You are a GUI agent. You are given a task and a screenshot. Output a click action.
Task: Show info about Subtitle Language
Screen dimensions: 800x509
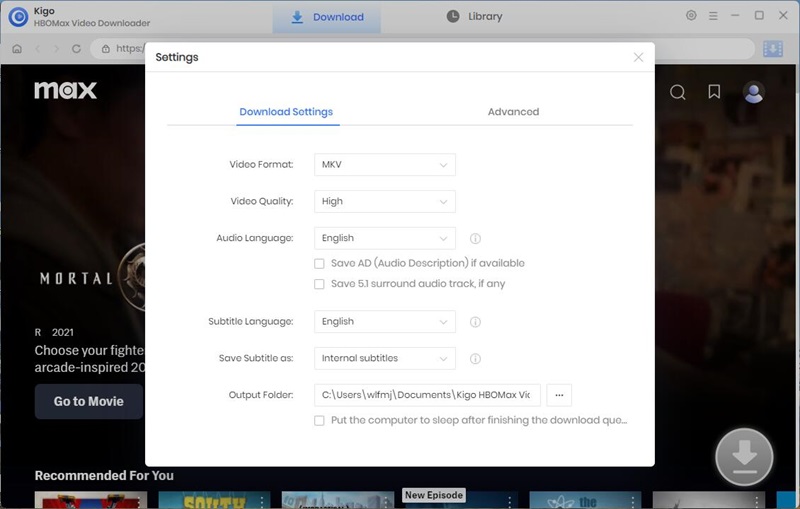tap(475, 322)
